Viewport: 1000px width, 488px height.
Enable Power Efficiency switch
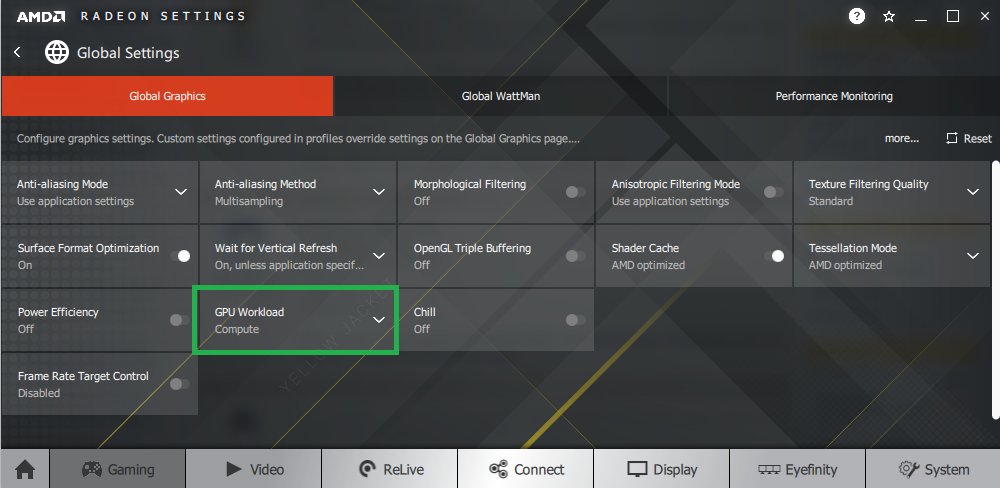[180, 320]
